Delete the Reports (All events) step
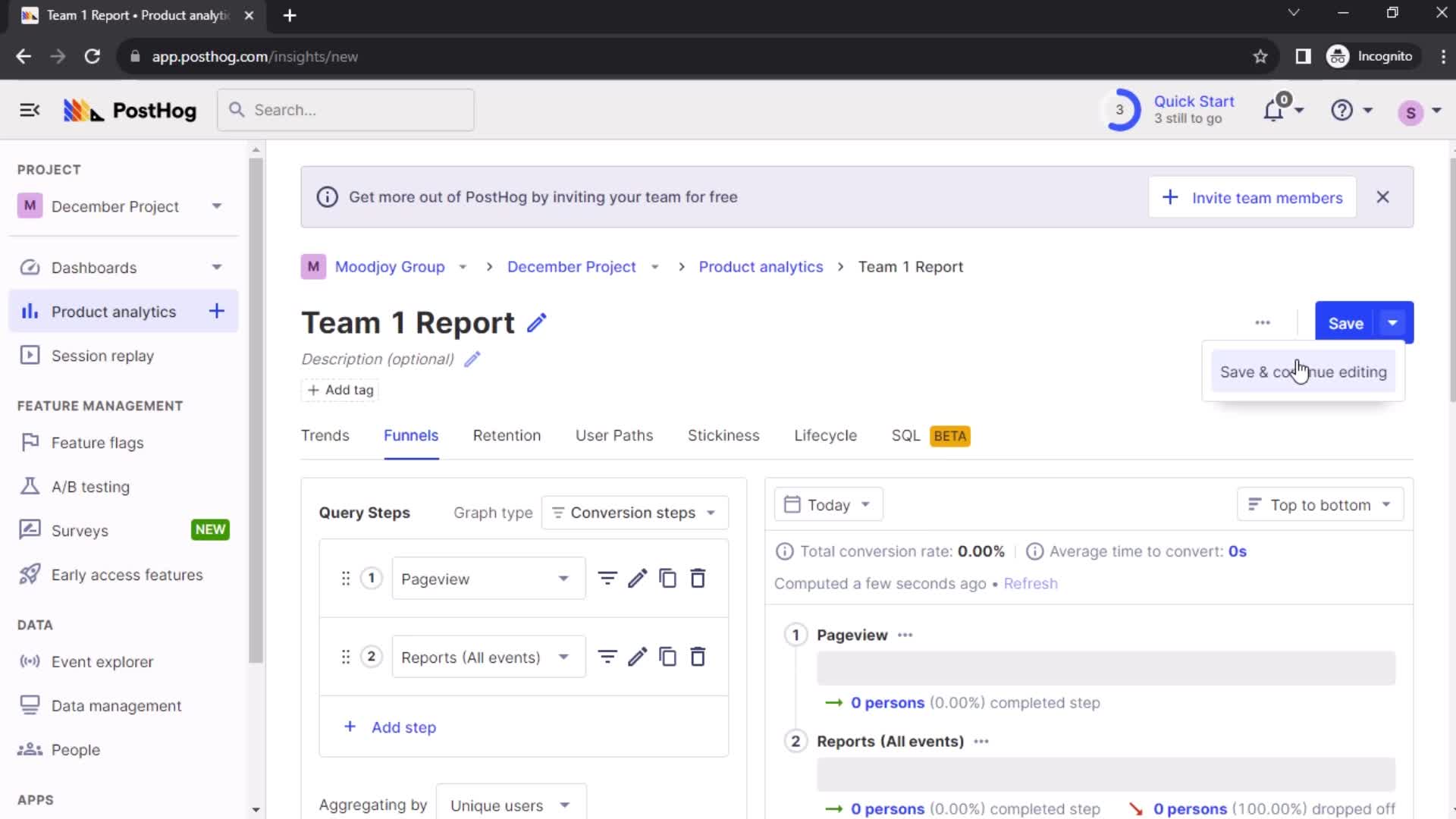 [x=698, y=657]
